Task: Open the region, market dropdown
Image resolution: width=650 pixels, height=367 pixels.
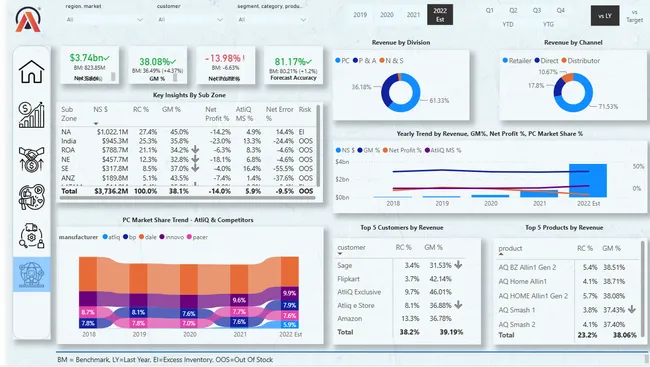Action: (104, 19)
